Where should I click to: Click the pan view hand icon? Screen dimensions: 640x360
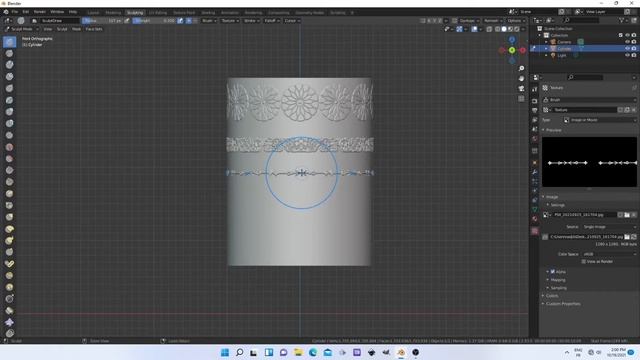(521, 78)
